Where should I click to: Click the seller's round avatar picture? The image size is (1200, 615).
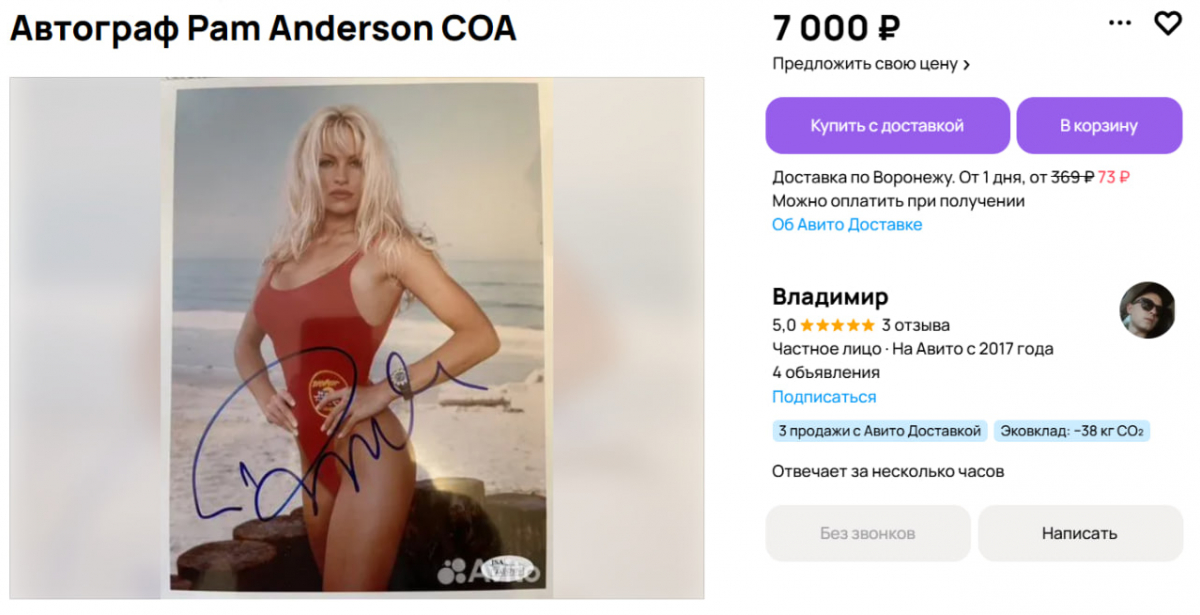(1146, 310)
